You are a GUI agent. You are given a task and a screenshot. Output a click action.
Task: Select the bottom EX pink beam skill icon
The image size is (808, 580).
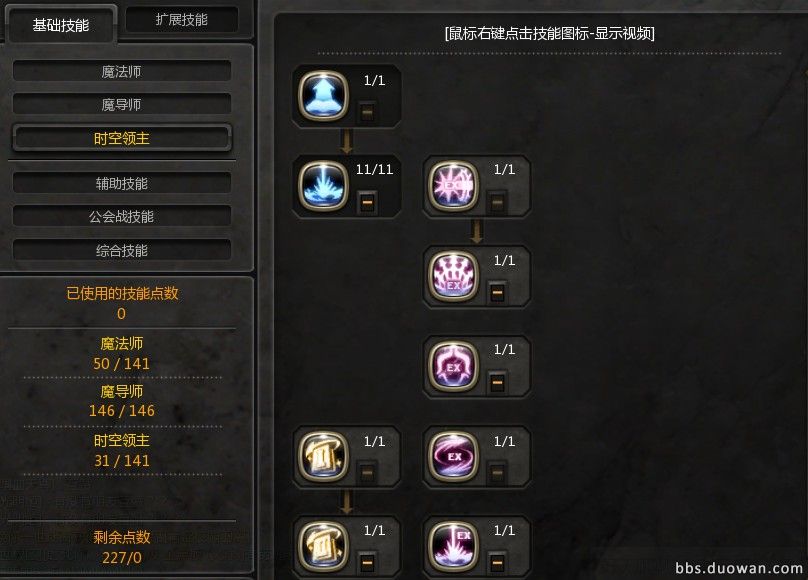click(453, 547)
